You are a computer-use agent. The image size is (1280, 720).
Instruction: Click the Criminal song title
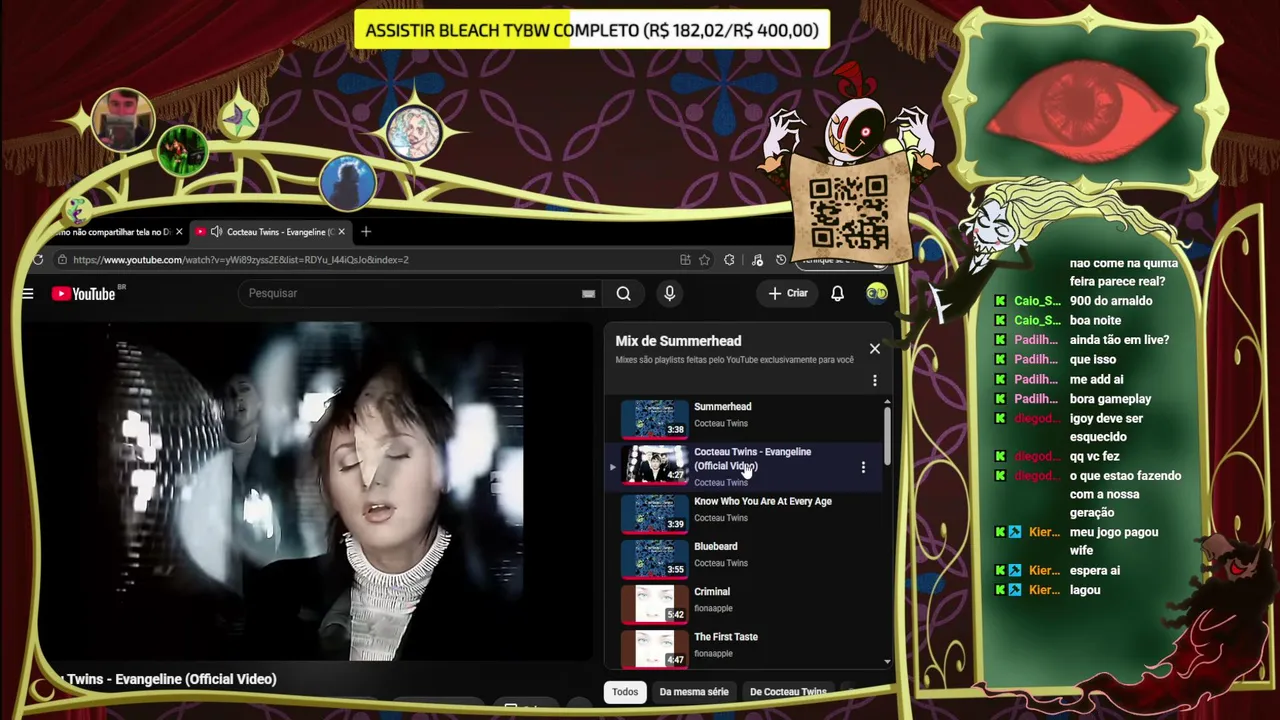[x=712, y=592]
